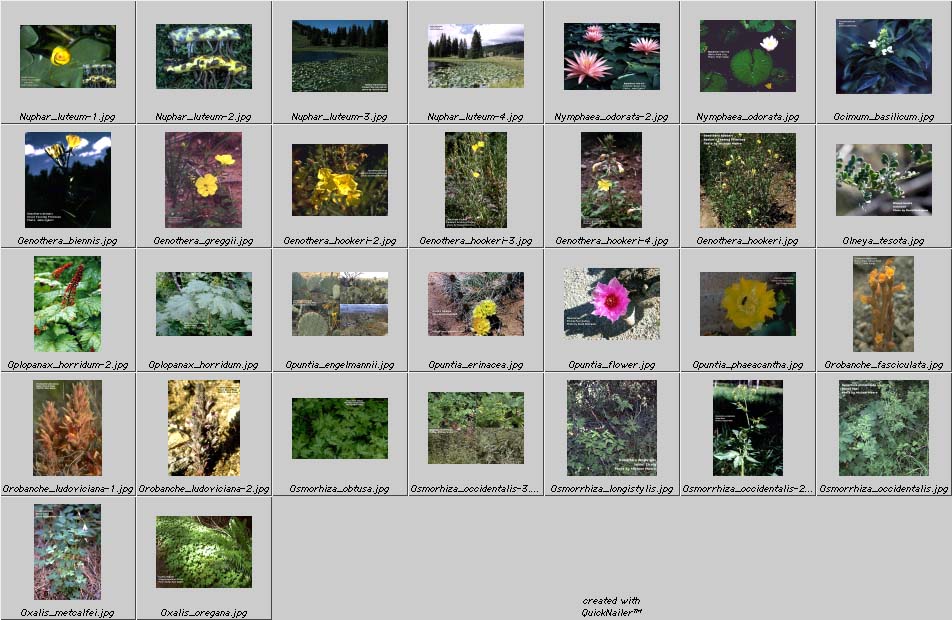
Task: Click the Oxalis_metcalfei.jpg thumbnail
Action: pos(68,551)
